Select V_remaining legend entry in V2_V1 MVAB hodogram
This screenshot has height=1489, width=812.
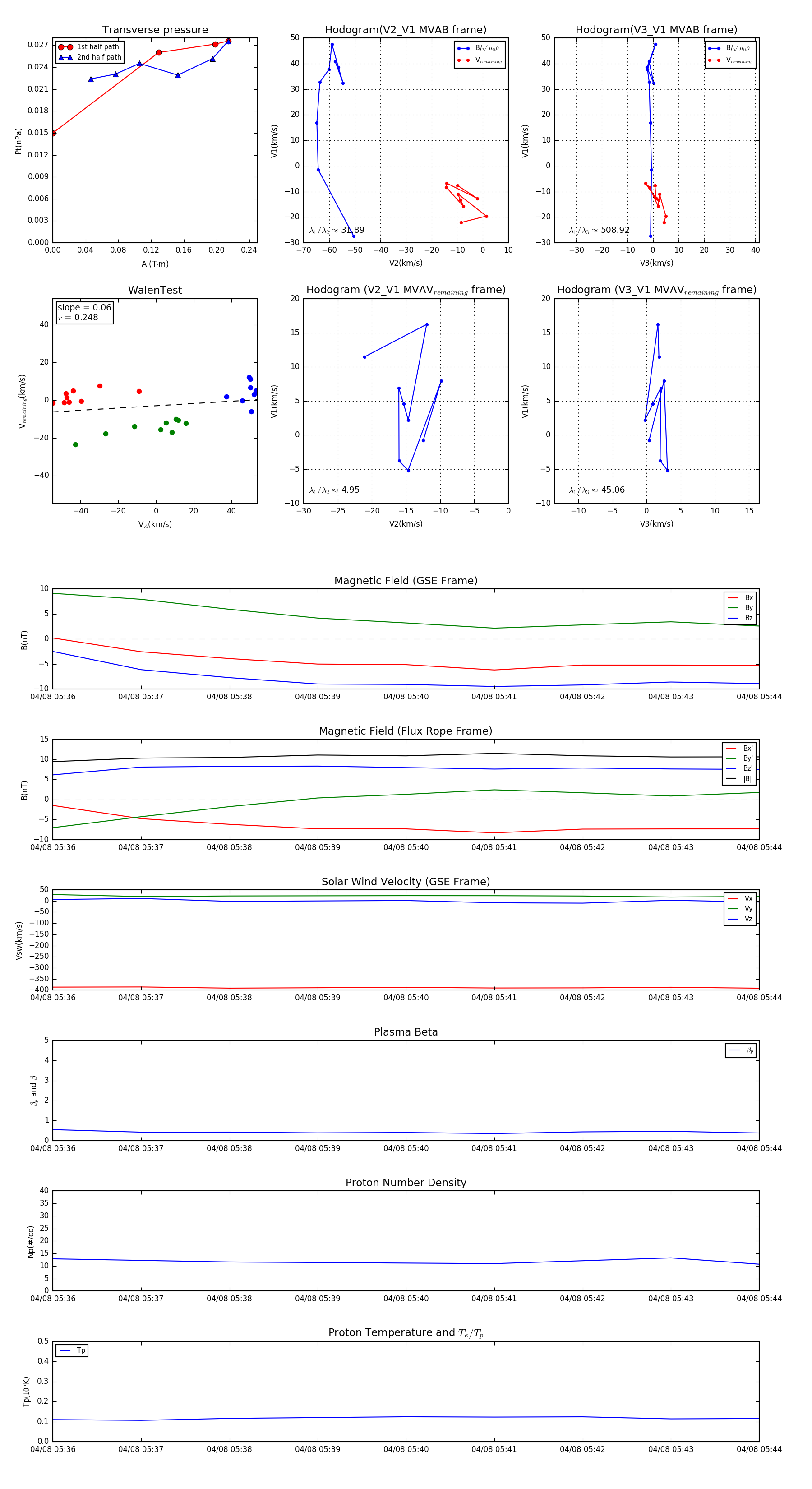pos(480,60)
